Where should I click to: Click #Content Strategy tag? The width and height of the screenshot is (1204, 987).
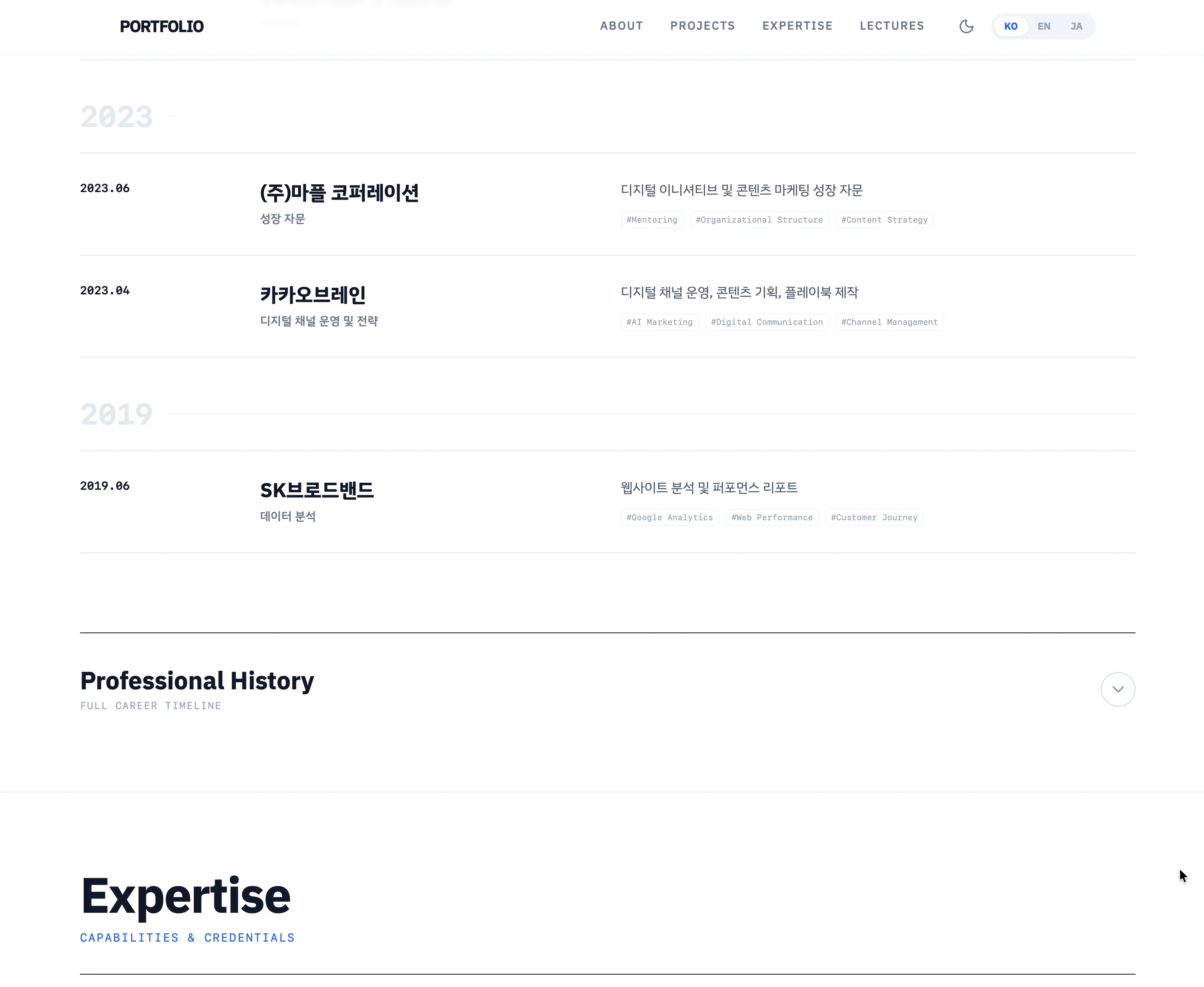pyautogui.click(x=884, y=220)
